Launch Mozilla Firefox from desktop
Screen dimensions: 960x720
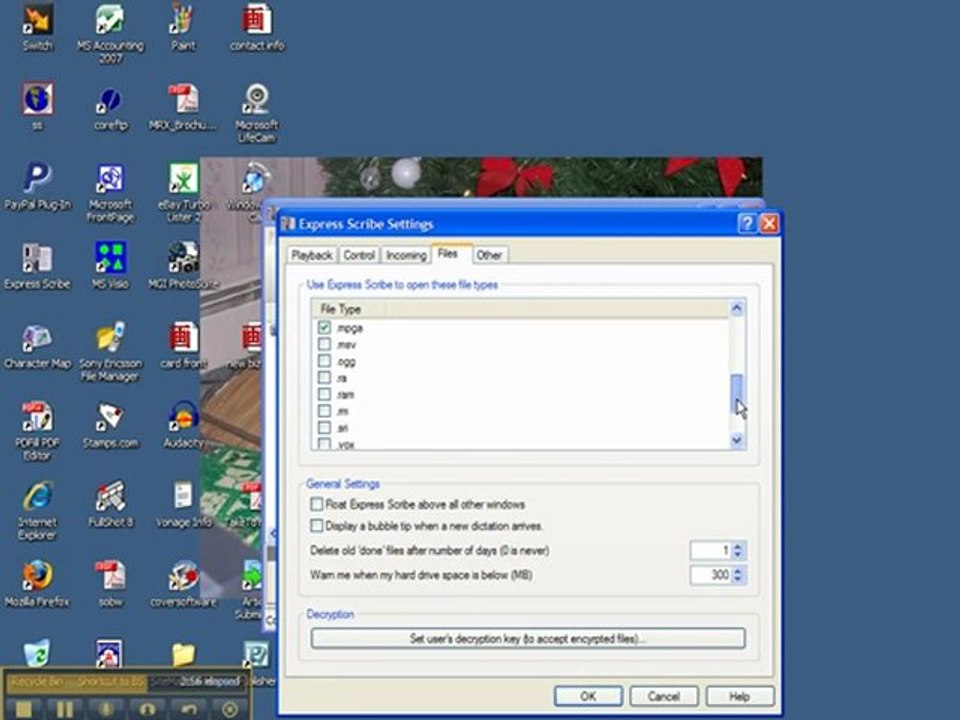[x=37, y=583]
